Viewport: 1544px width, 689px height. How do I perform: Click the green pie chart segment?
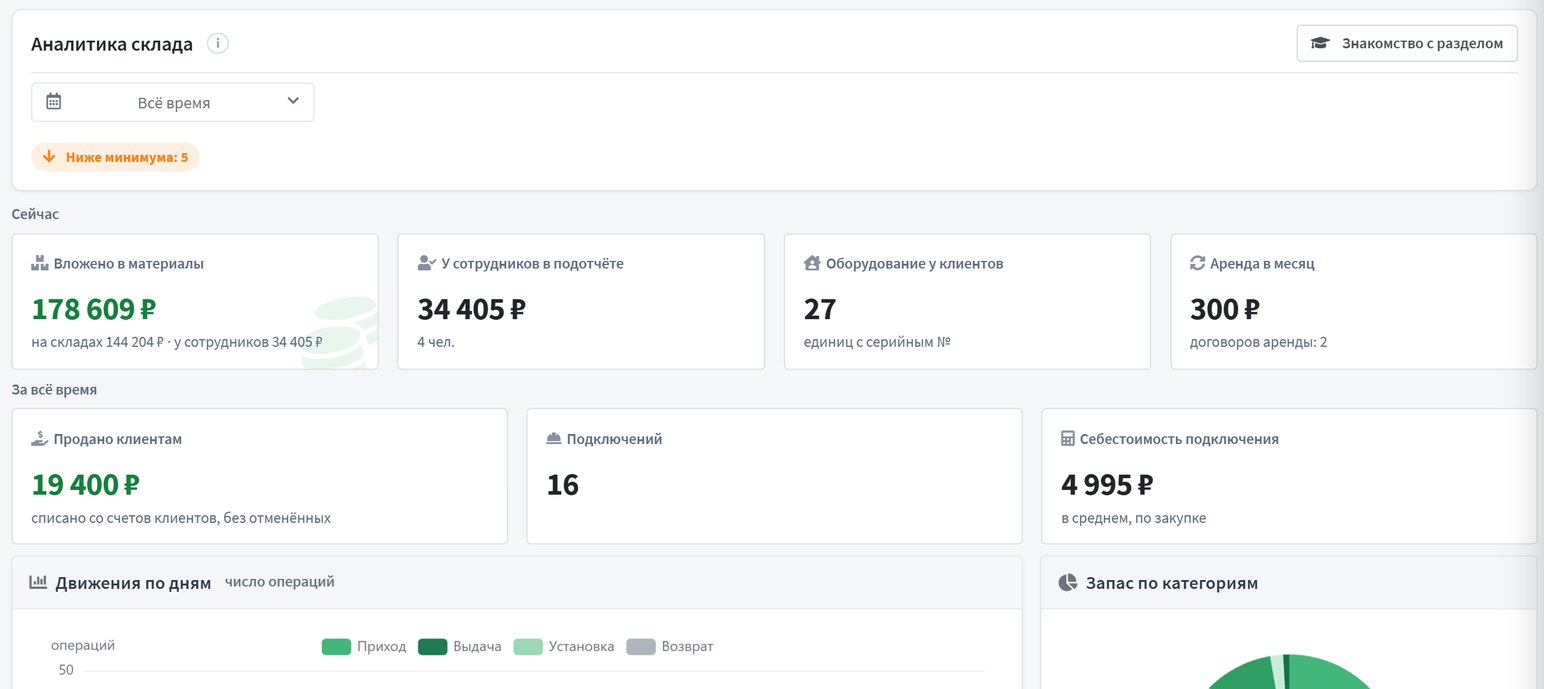tap(1320, 675)
